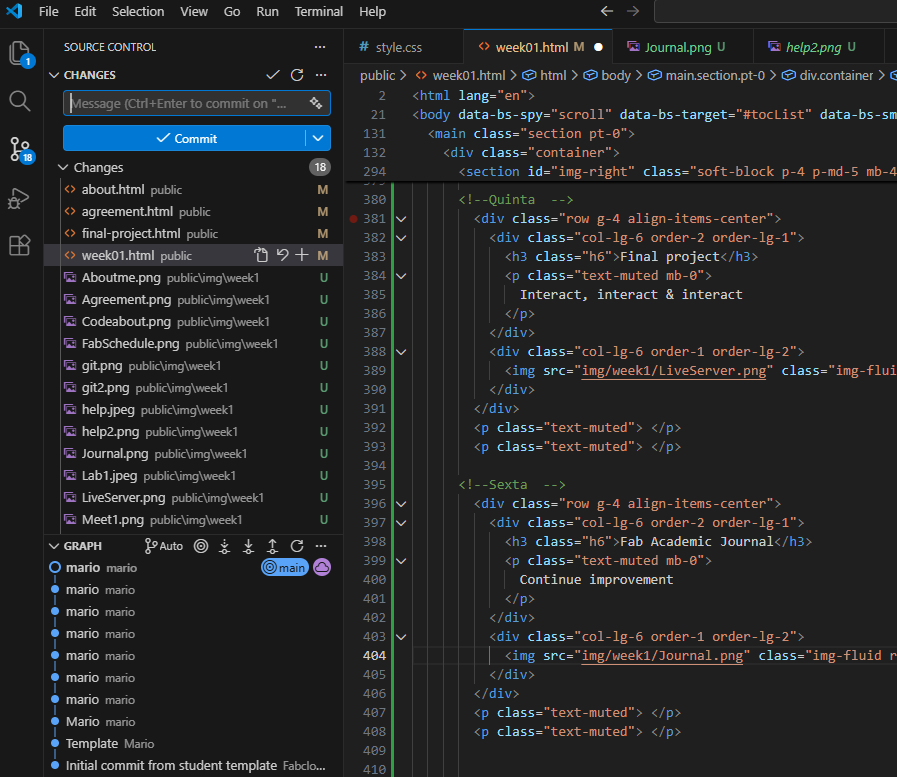Remove the breakpoint on line 381
The width and height of the screenshot is (897, 777).
[x=355, y=218]
